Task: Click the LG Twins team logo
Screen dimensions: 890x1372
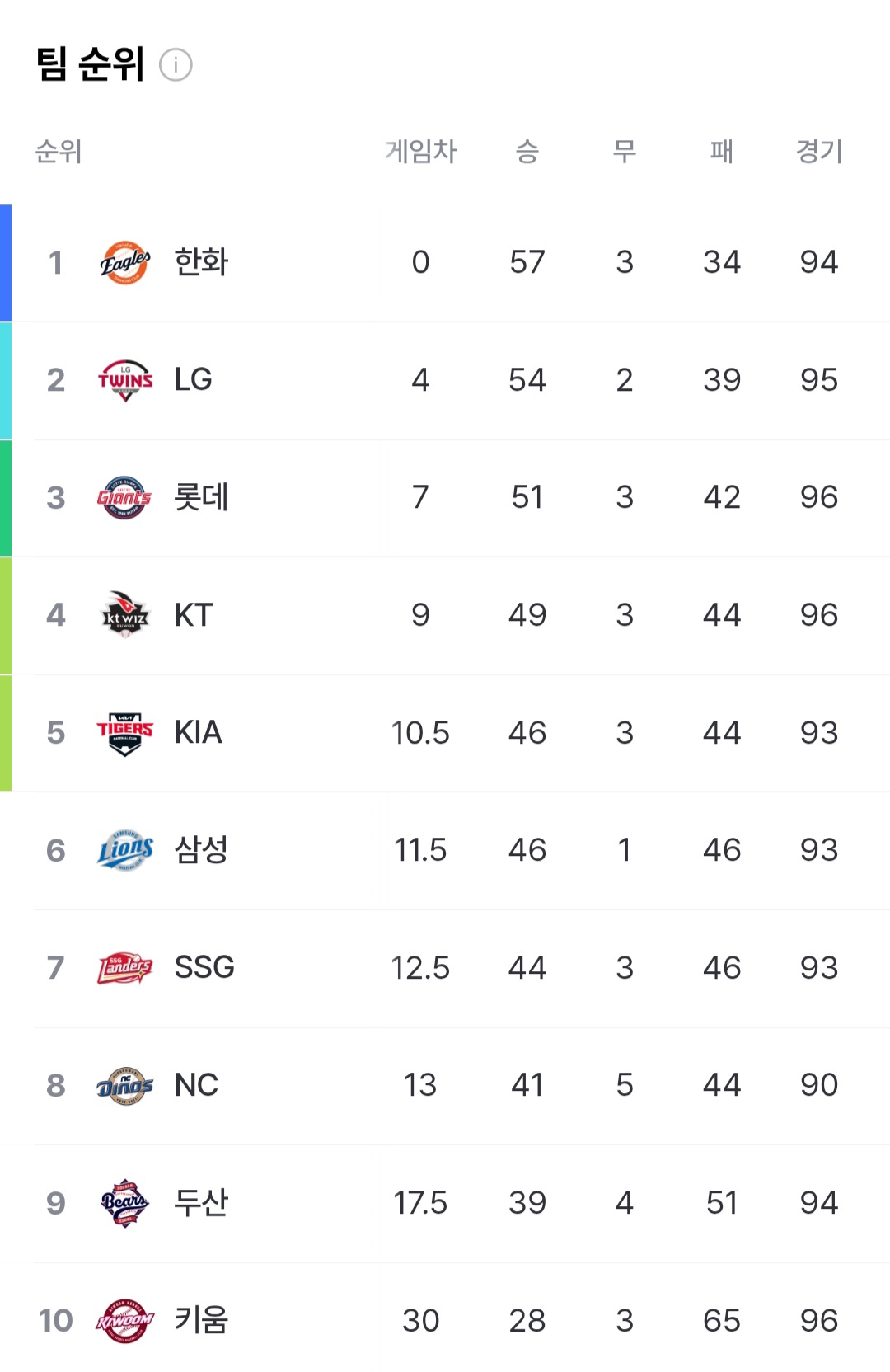Action: [125, 380]
